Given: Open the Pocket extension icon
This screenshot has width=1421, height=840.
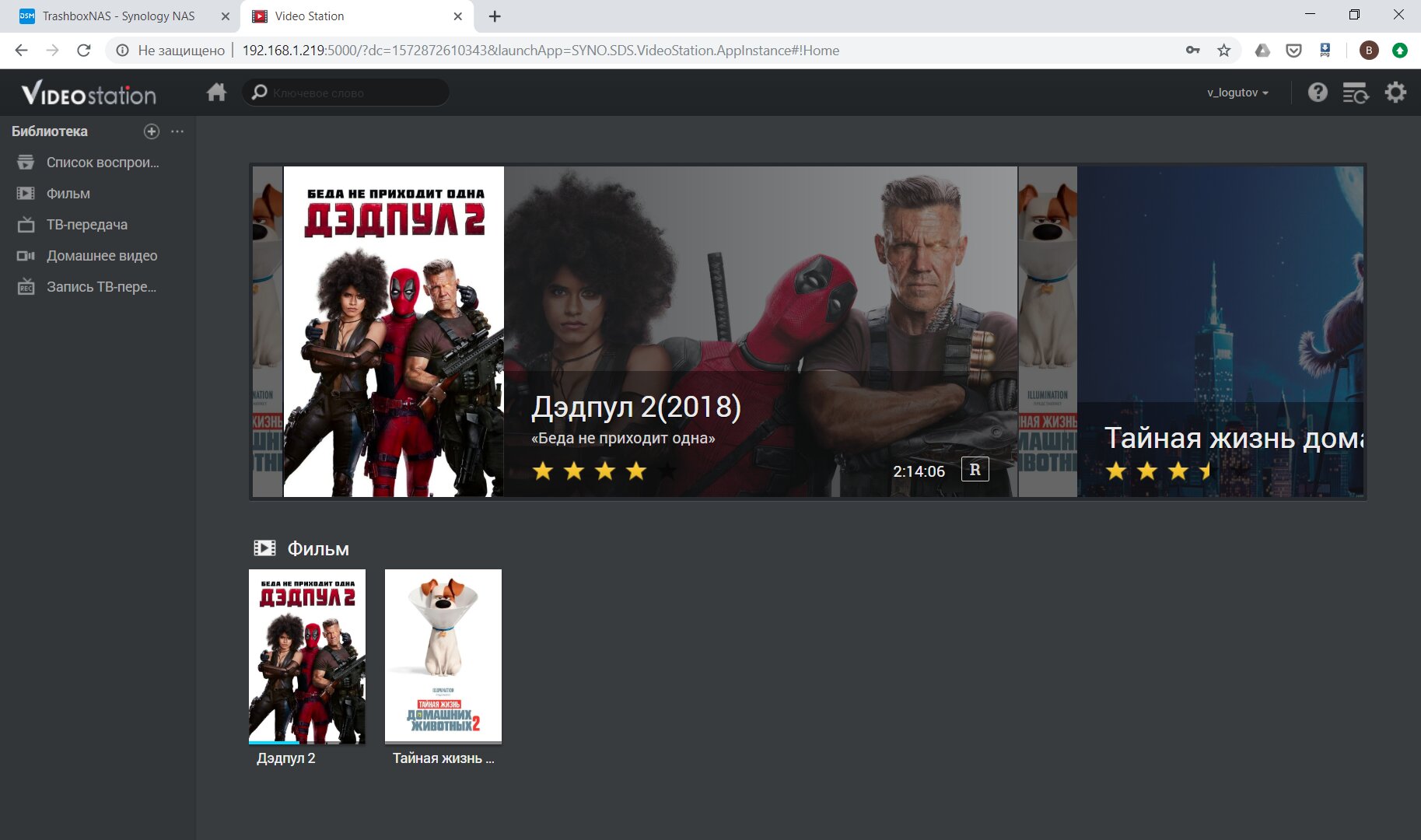Looking at the screenshot, I should tap(1293, 51).
